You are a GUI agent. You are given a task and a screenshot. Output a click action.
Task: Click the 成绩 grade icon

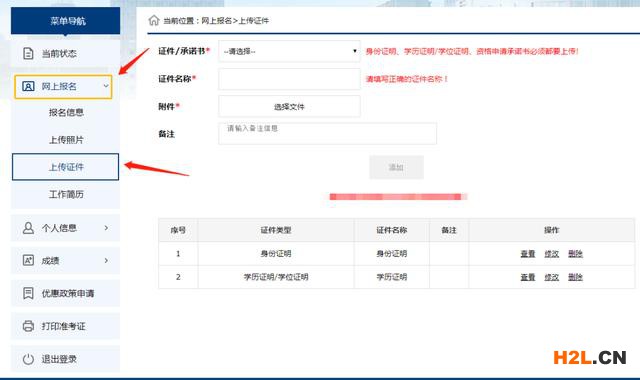click(x=28, y=260)
